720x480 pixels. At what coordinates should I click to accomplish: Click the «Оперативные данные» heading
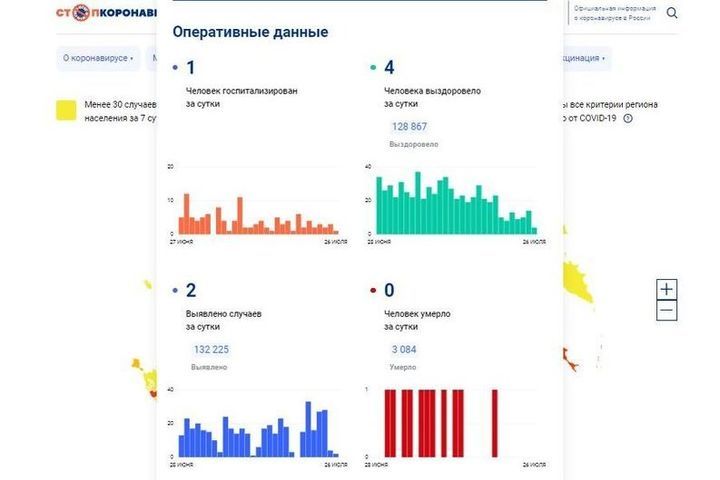point(250,32)
